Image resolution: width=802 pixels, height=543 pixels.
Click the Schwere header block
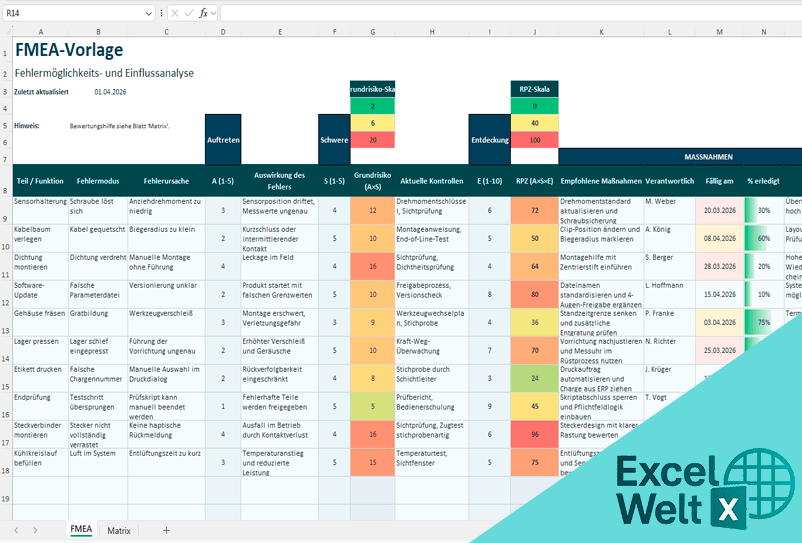coord(335,140)
